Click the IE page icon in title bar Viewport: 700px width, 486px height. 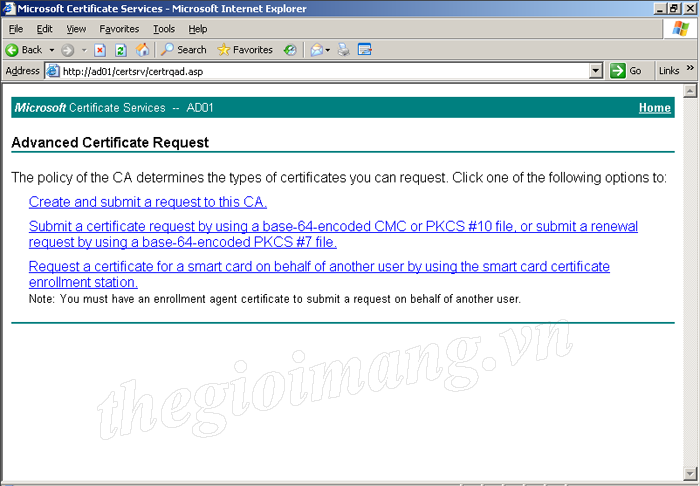(x=9, y=8)
